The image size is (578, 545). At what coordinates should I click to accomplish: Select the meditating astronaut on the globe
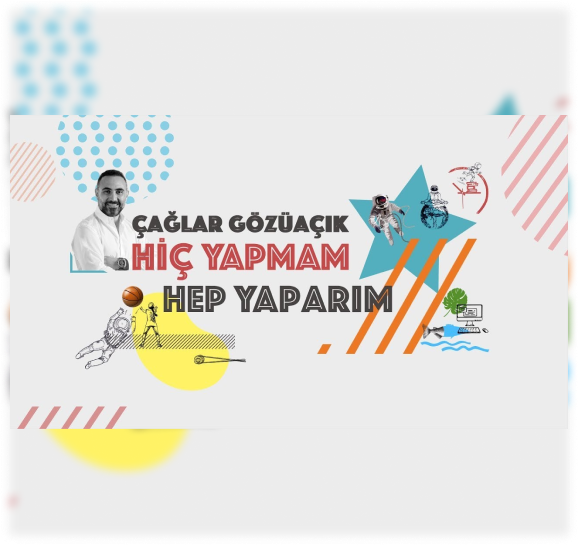(x=435, y=207)
